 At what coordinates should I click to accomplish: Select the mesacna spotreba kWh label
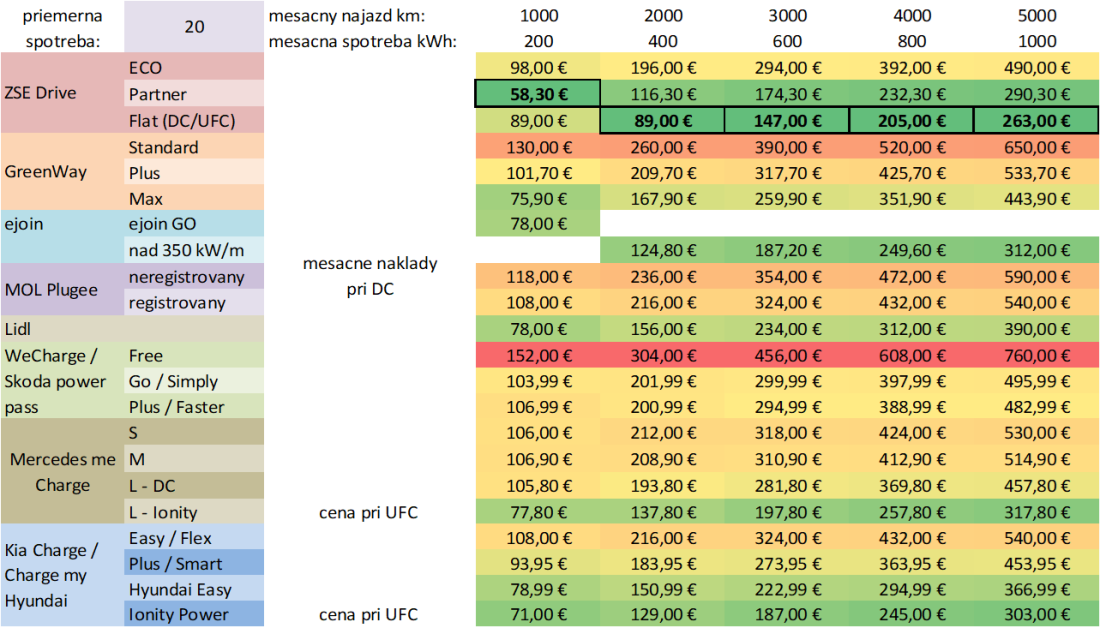[x=362, y=41]
